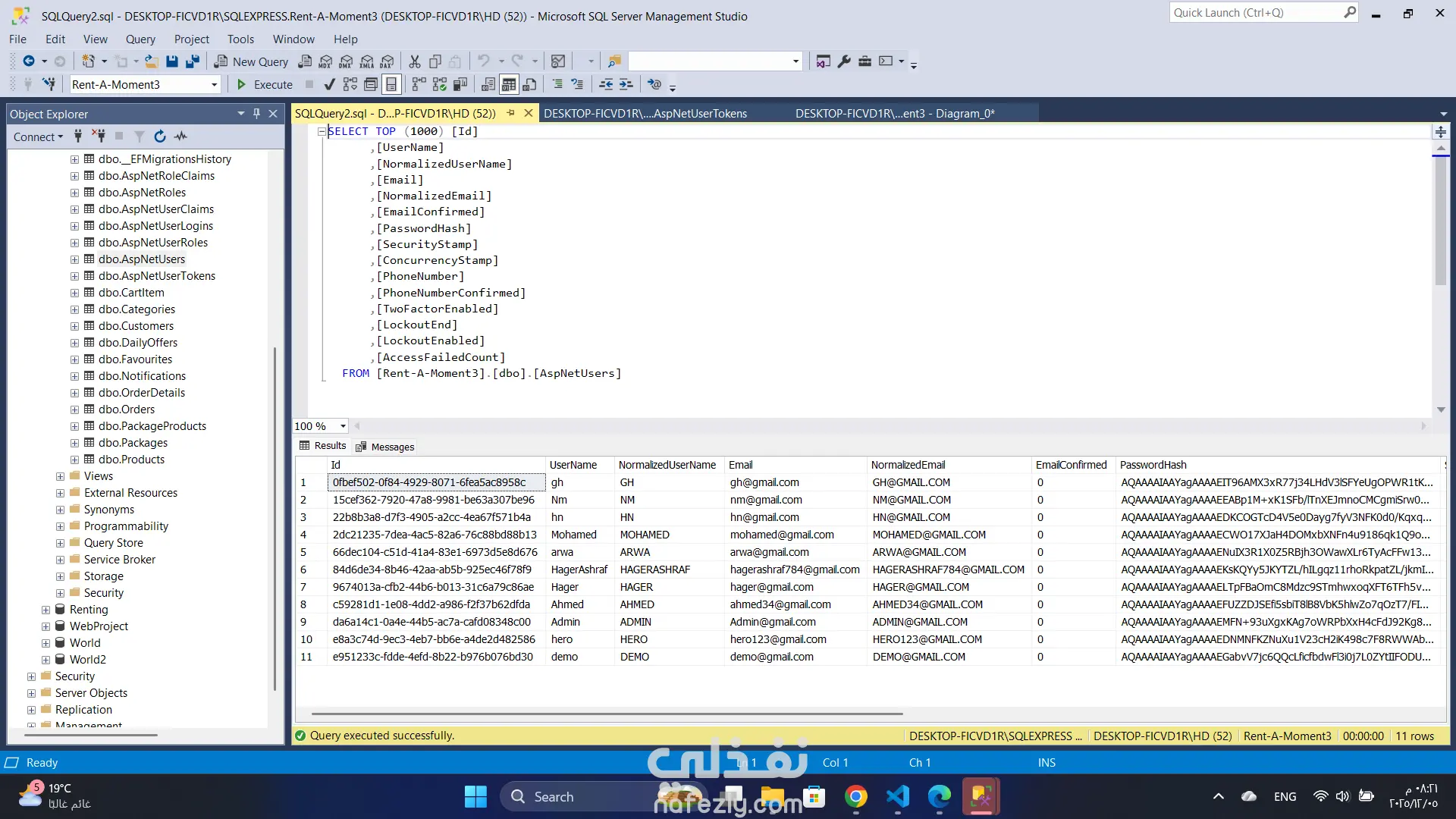Click the Activity Monitor icon in Object Explorer

click(180, 136)
